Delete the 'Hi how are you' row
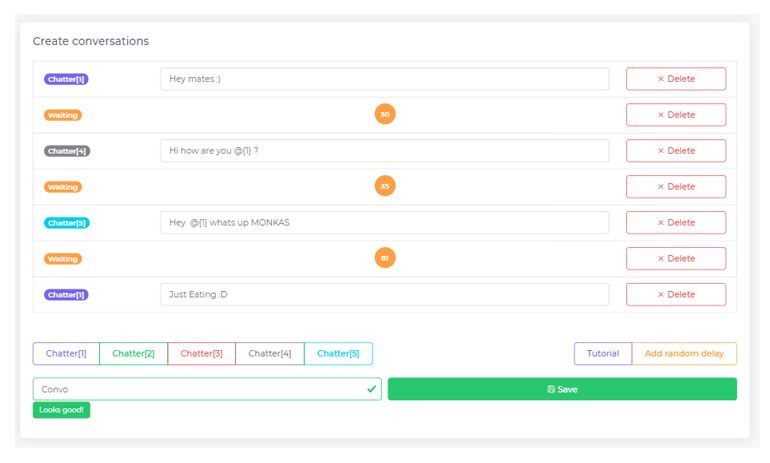770x463 pixels. click(676, 151)
